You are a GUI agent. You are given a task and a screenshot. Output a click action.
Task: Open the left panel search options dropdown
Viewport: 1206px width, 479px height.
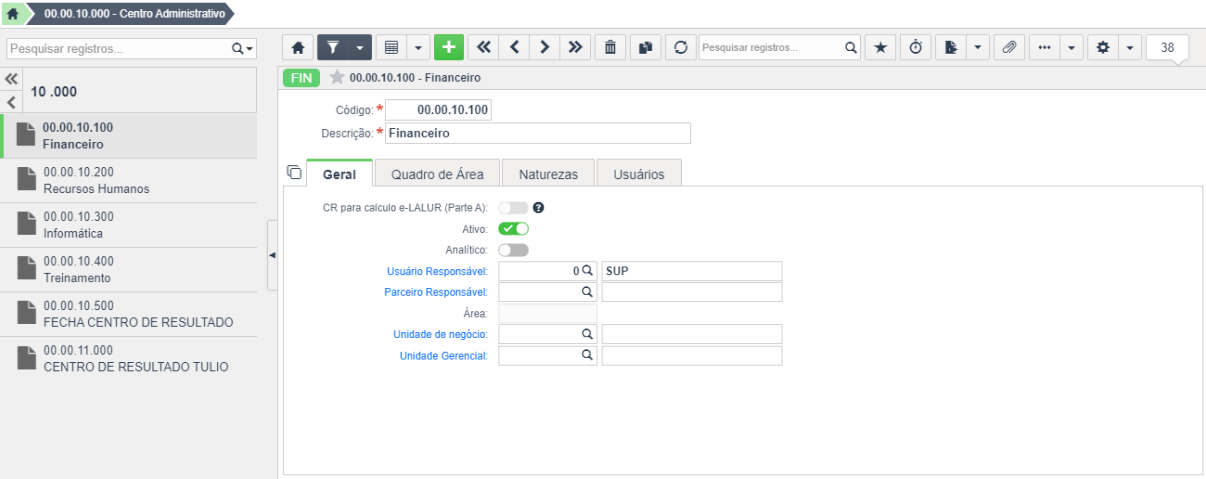coord(243,47)
